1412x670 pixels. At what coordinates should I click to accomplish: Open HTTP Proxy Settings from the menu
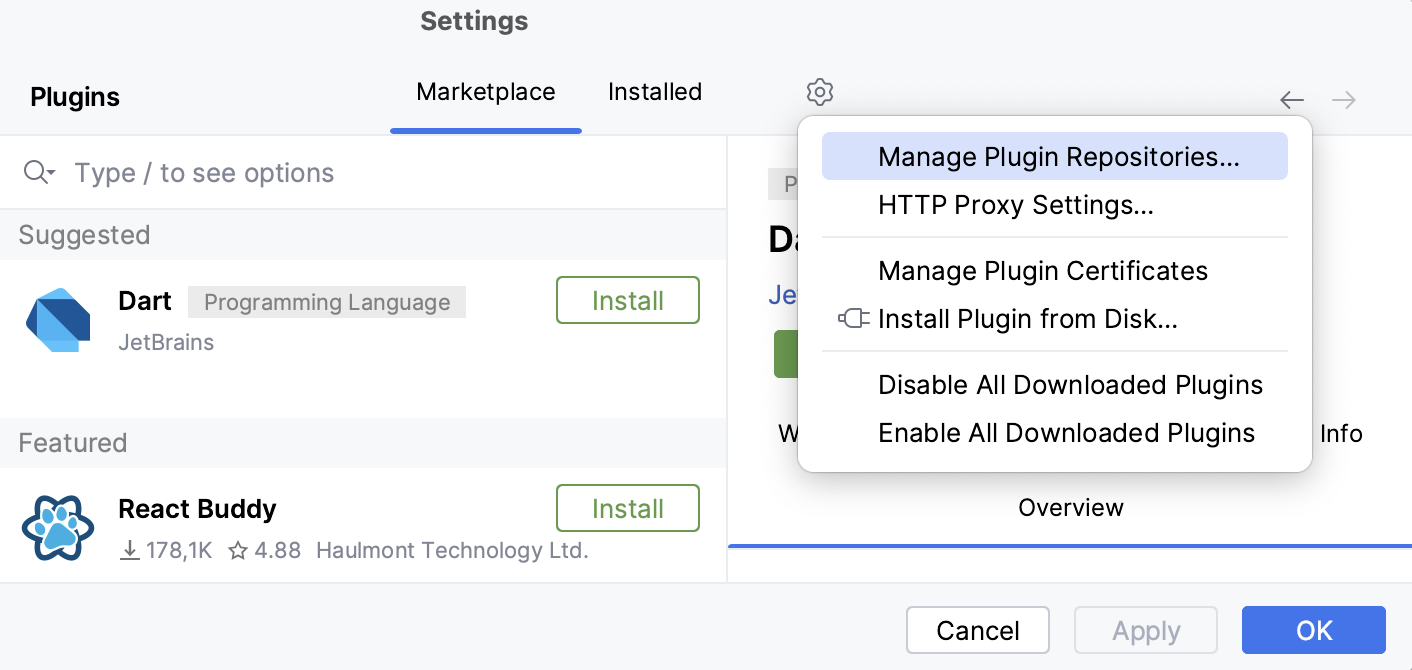point(1016,205)
